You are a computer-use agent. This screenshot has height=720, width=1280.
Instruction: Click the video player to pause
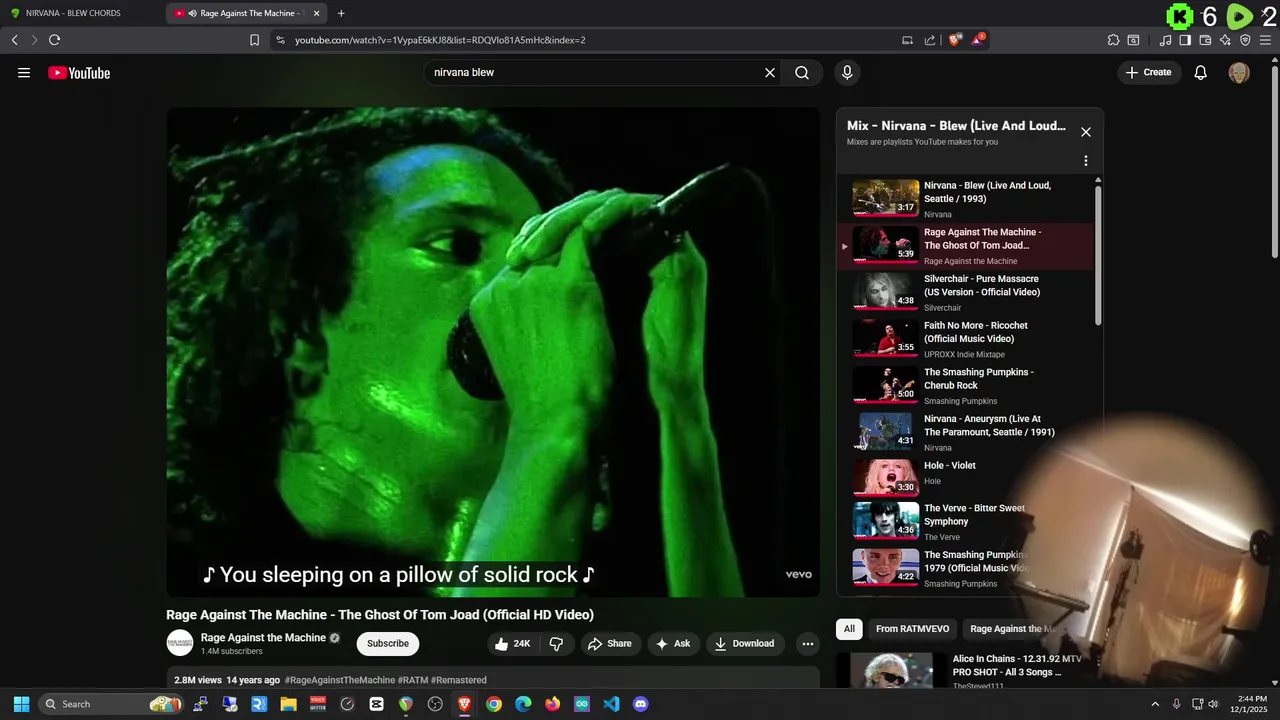click(x=493, y=352)
